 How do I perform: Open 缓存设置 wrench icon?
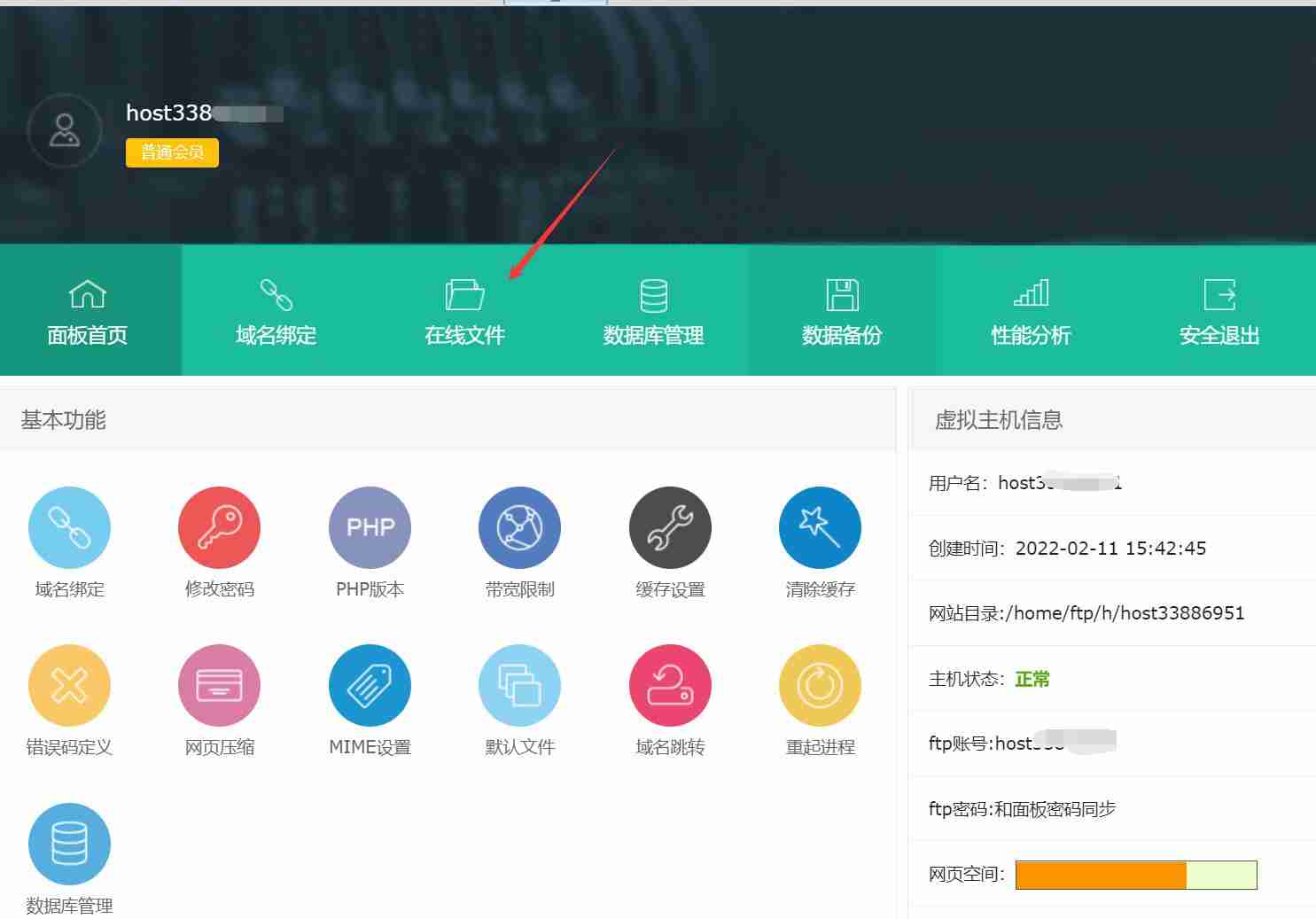click(x=670, y=527)
